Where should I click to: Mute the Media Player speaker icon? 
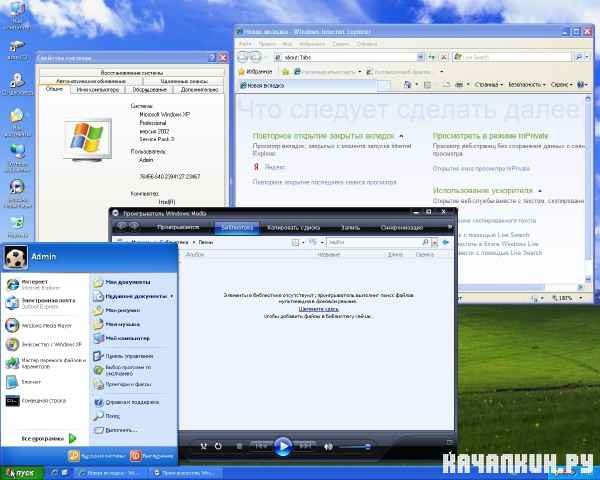point(328,447)
